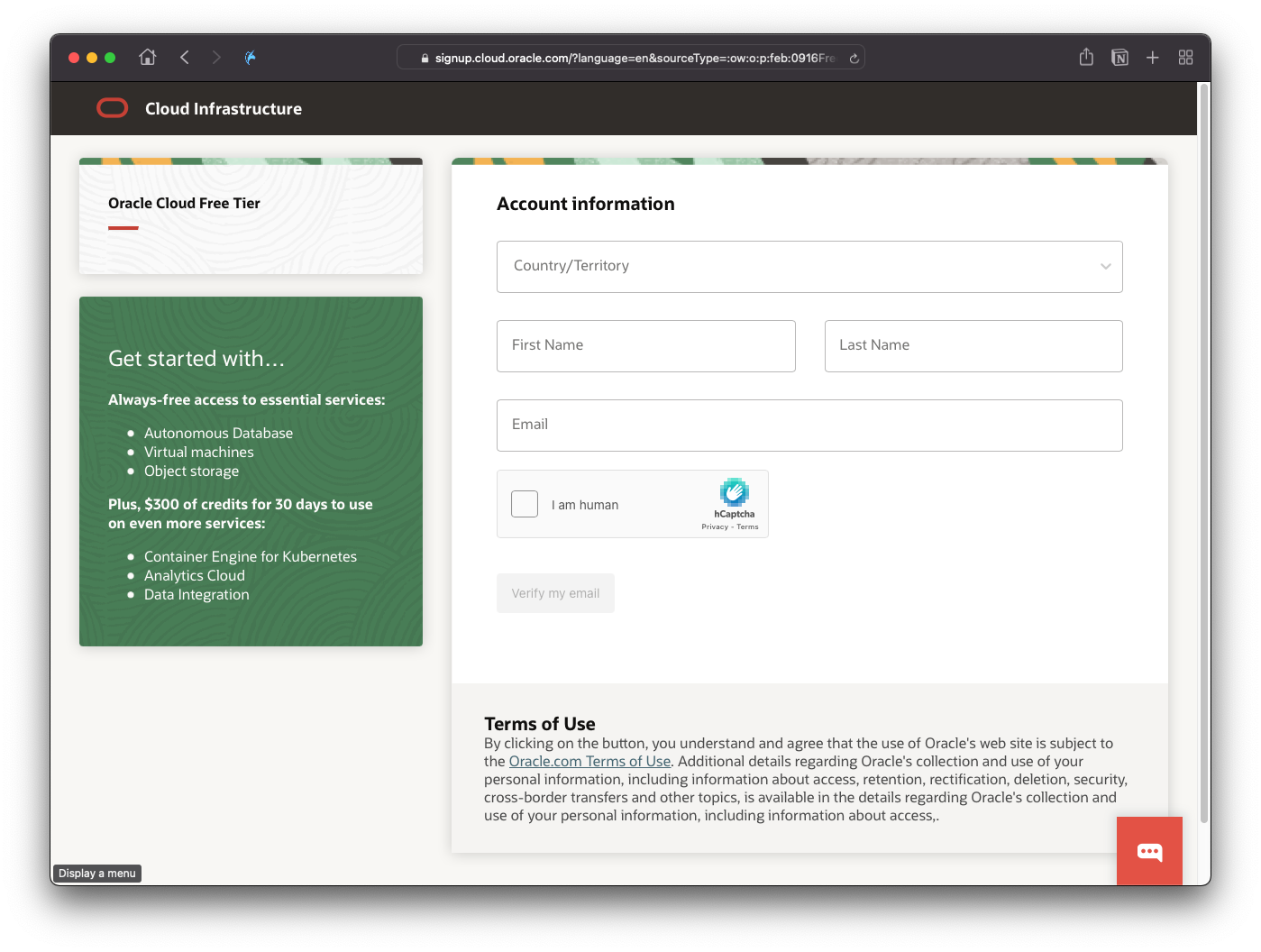Viewport: 1261px width, 952px height.
Task: Click the Oracle Cloud Free Tier heading
Action: (x=184, y=204)
